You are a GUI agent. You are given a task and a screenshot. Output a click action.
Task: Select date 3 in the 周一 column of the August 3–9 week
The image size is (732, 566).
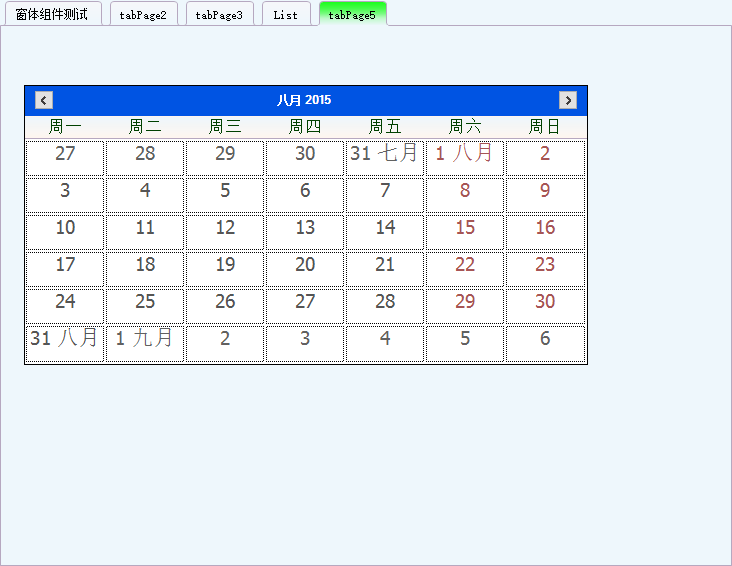pyautogui.click(x=65, y=195)
